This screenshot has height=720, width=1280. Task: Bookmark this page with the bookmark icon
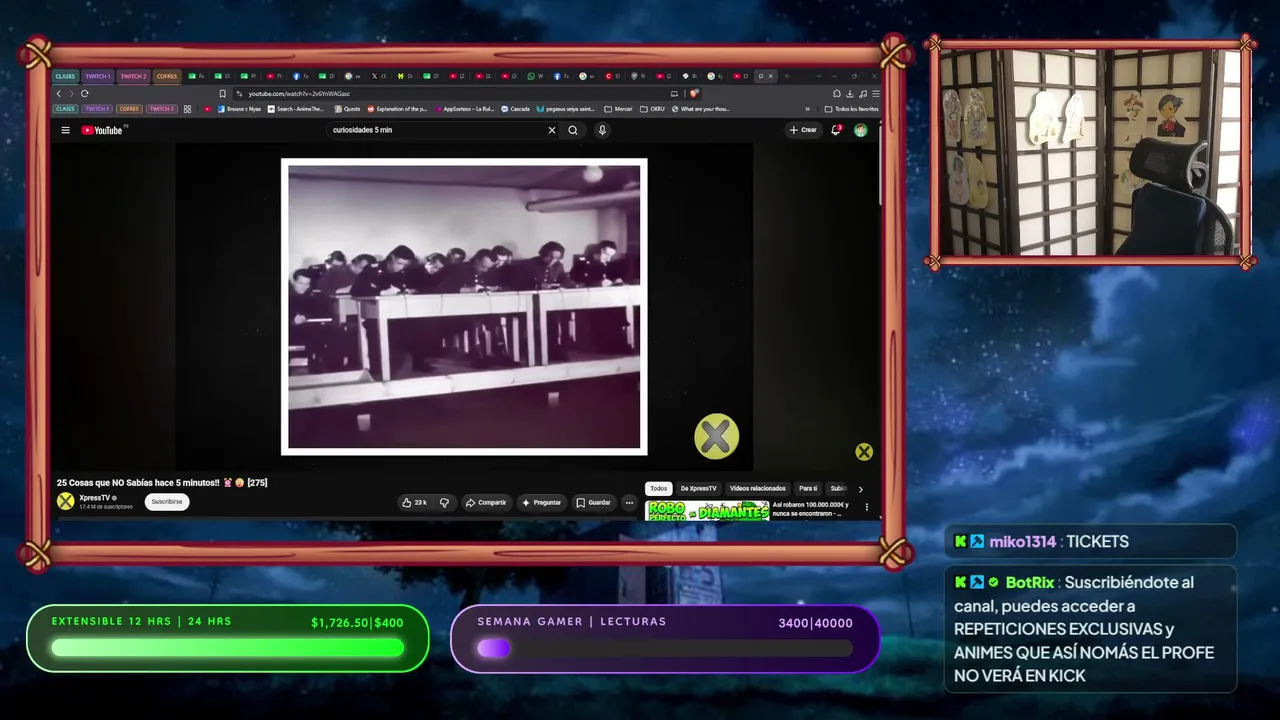222,93
